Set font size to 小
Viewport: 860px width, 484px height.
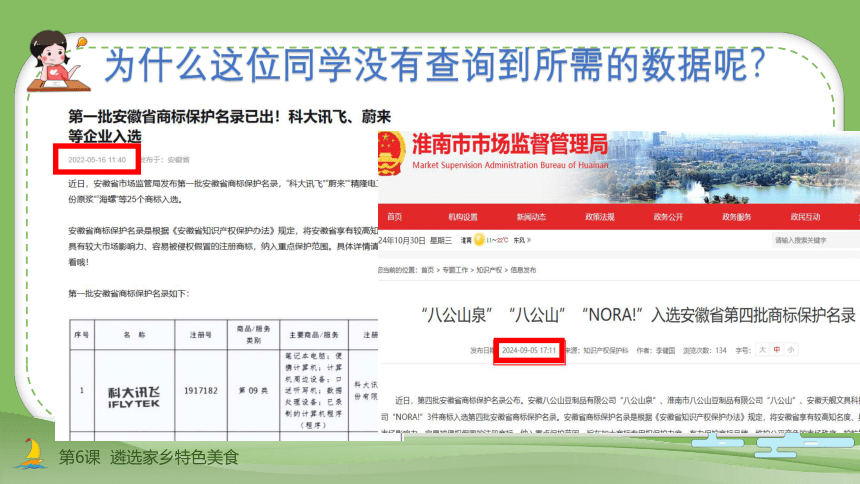(x=791, y=350)
